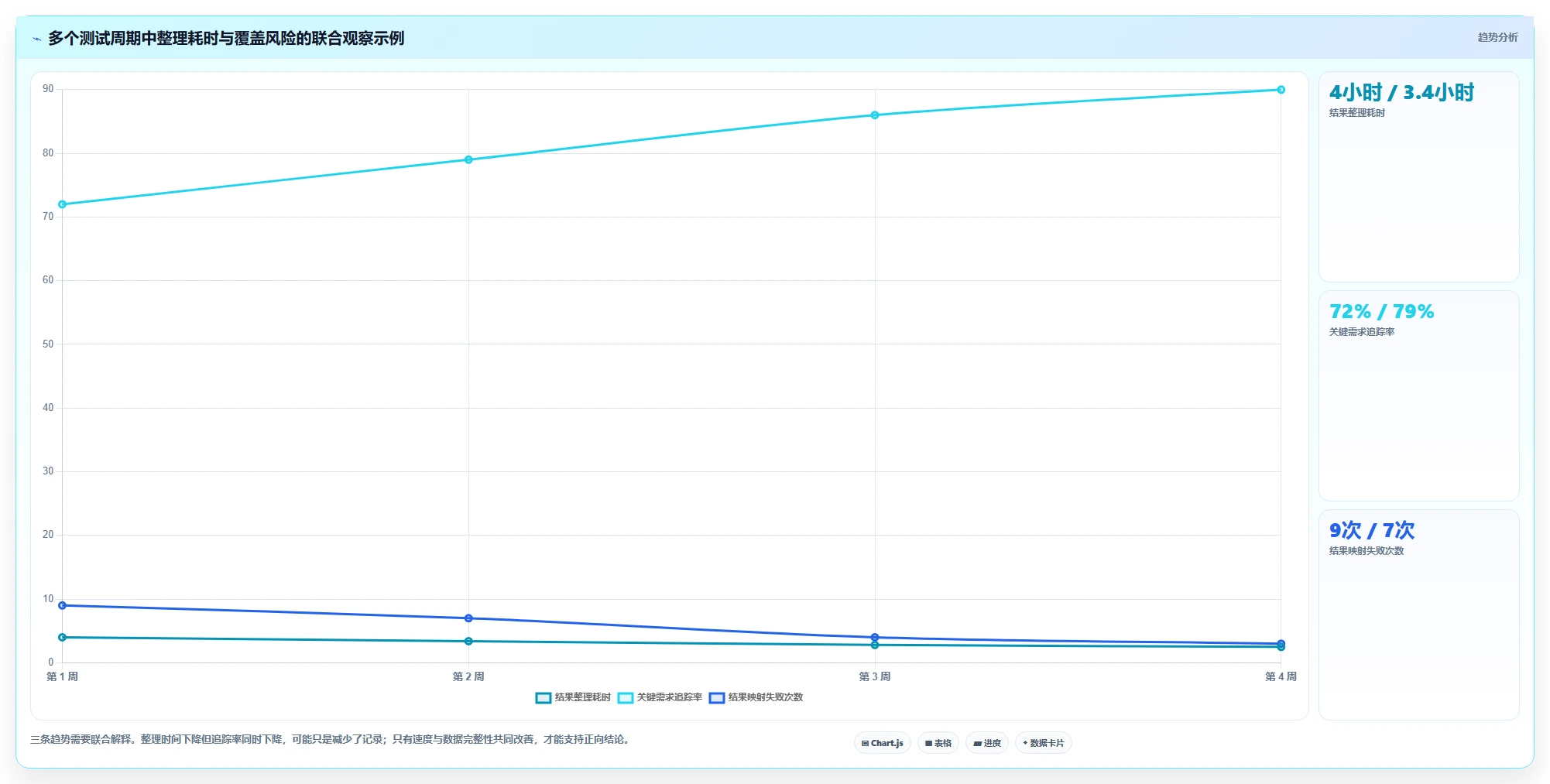Select the 第 2 周 point on the 结果整理耗时 line
This screenshot has width=1550, height=784.
(x=468, y=641)
